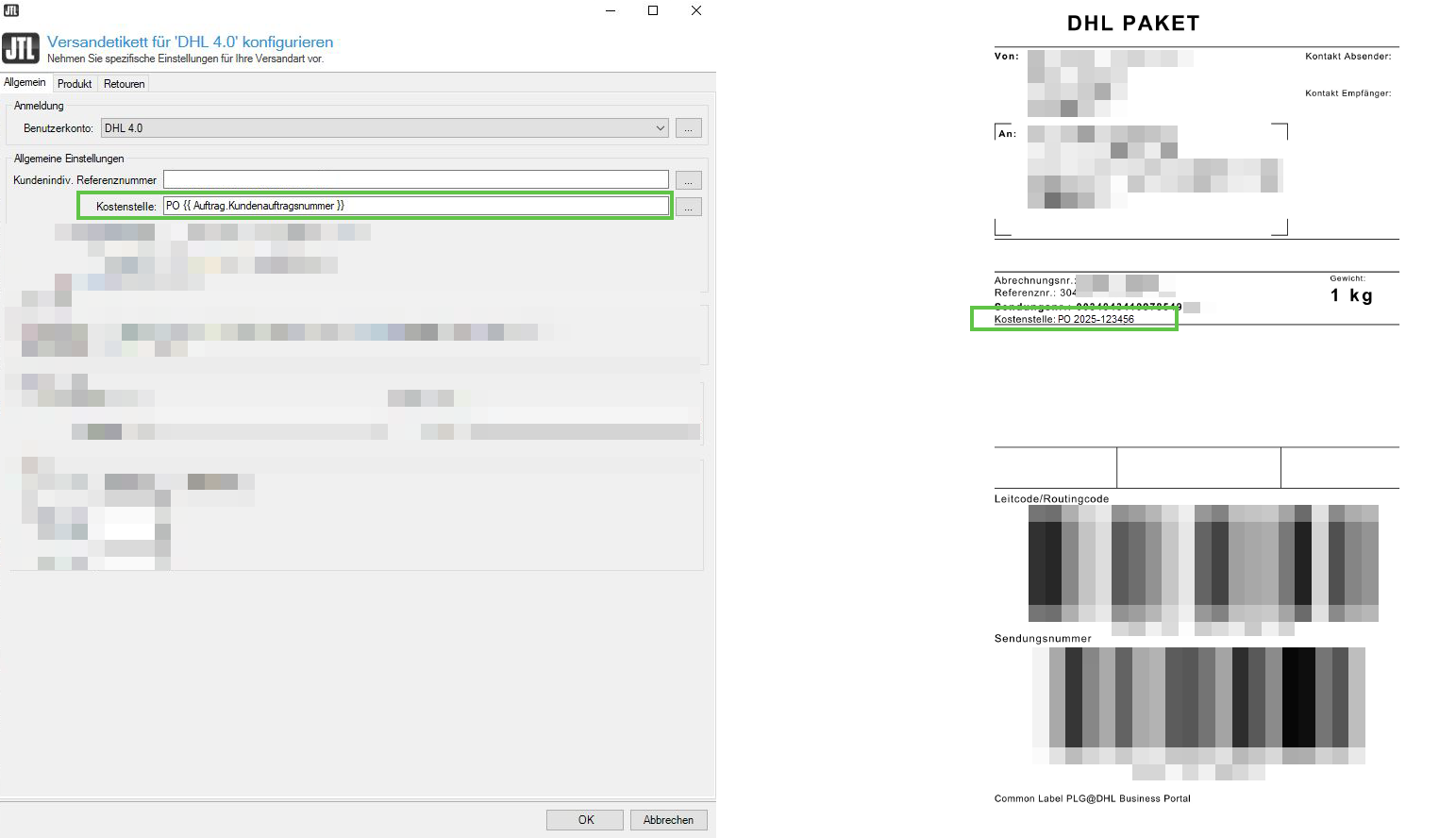Open the Produkt tab
1456x838 pixels.
tap(75, 84)
